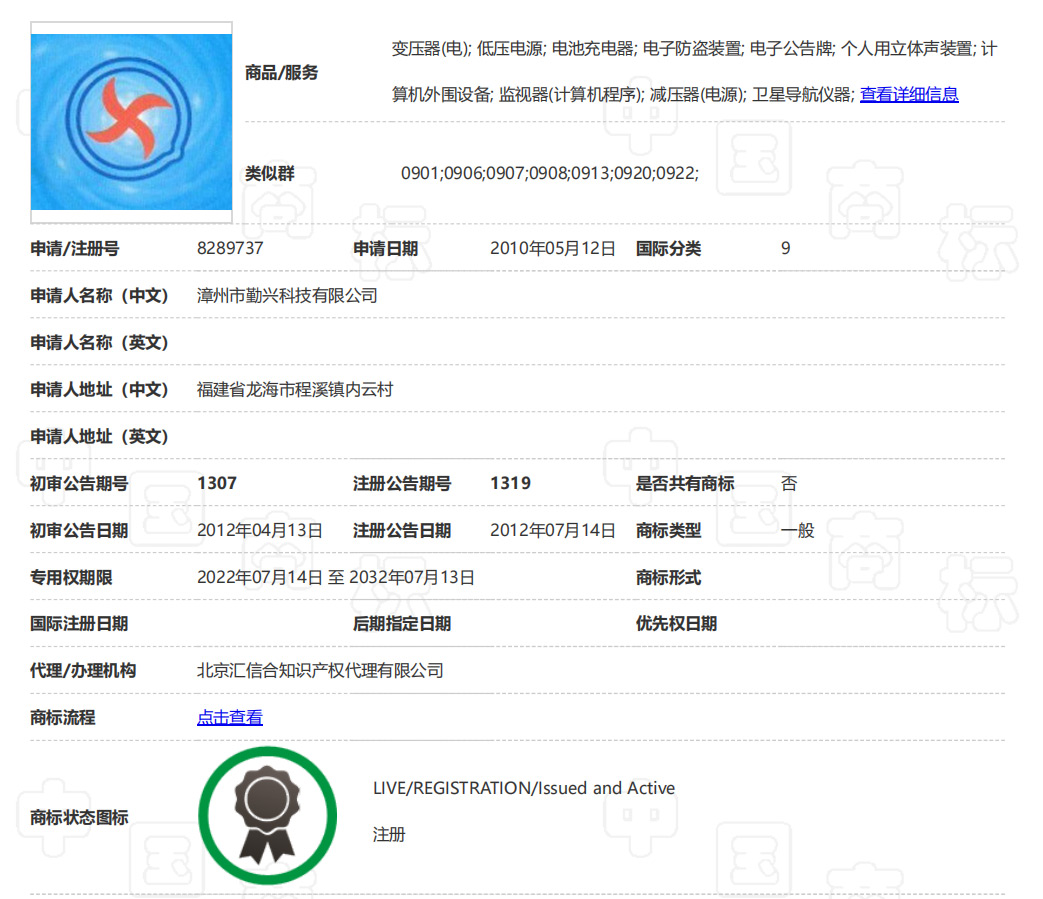Click the 初审公告期号 label

point(78,483)
